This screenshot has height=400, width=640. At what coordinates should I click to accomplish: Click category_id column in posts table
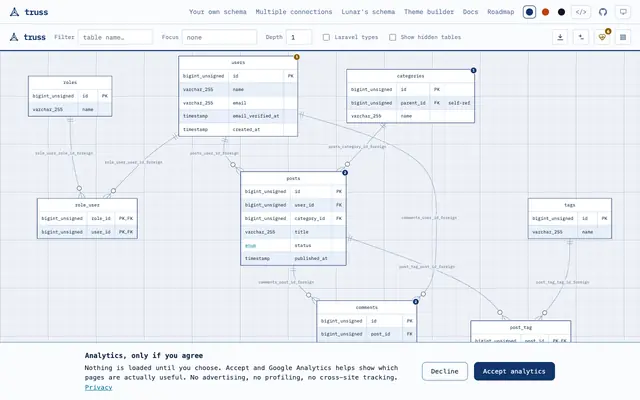tap(310, 218)
